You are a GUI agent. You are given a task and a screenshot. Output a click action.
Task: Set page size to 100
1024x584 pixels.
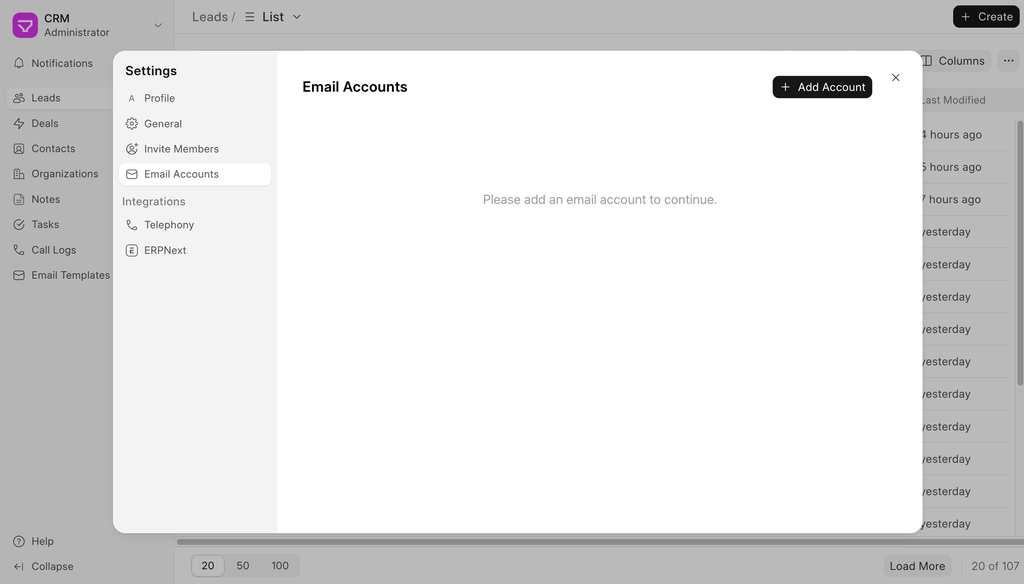click(x=280, y=566)
